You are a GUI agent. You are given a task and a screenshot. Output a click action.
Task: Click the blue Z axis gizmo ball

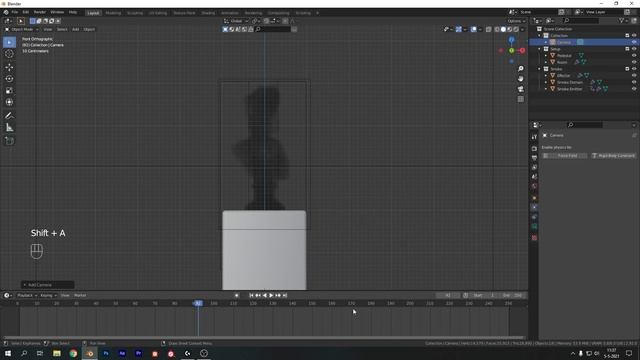point(511,40)
